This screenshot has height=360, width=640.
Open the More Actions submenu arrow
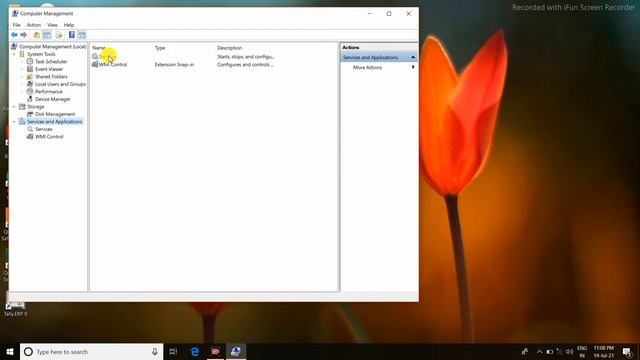pos(413,67)
